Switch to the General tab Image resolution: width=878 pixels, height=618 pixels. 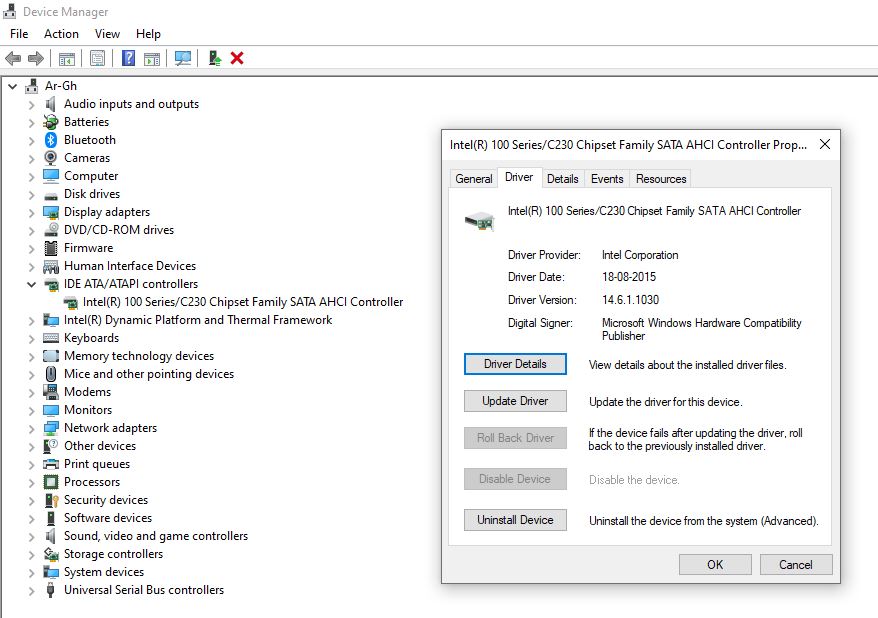pyautogui.click(x=474, y=179)
